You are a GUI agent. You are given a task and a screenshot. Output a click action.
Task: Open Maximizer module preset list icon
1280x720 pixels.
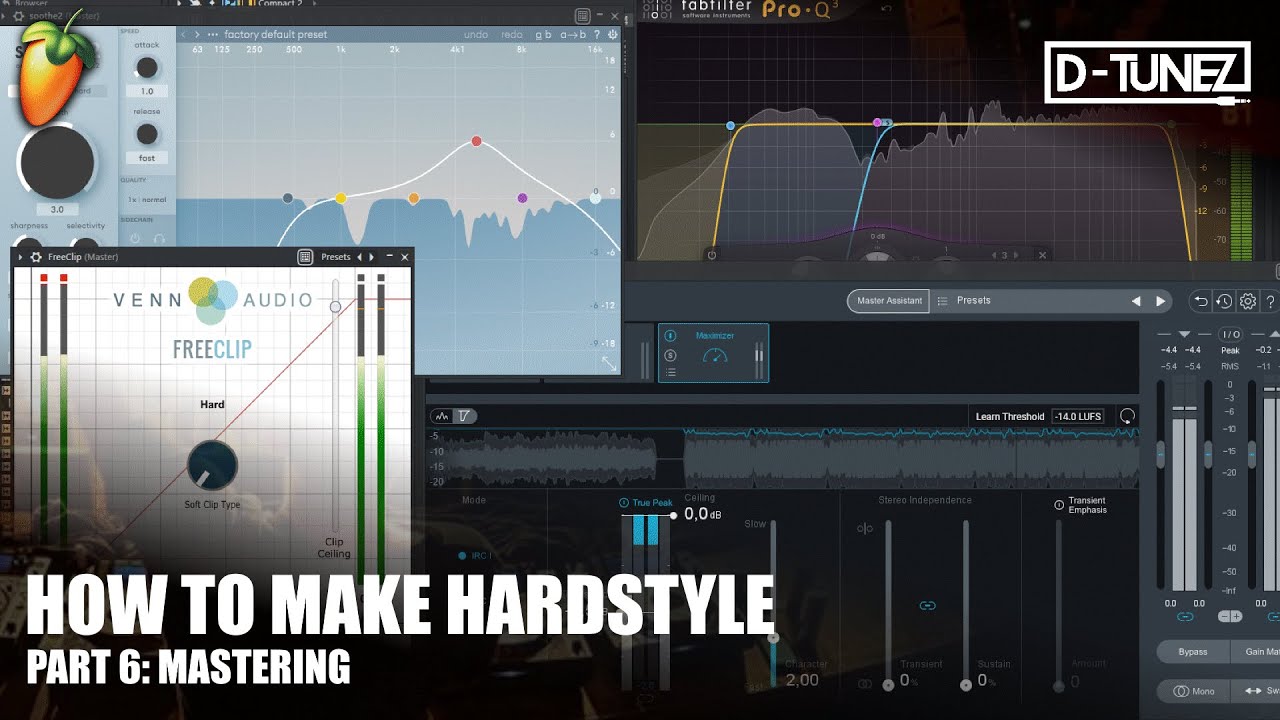(x=670, y=372)
